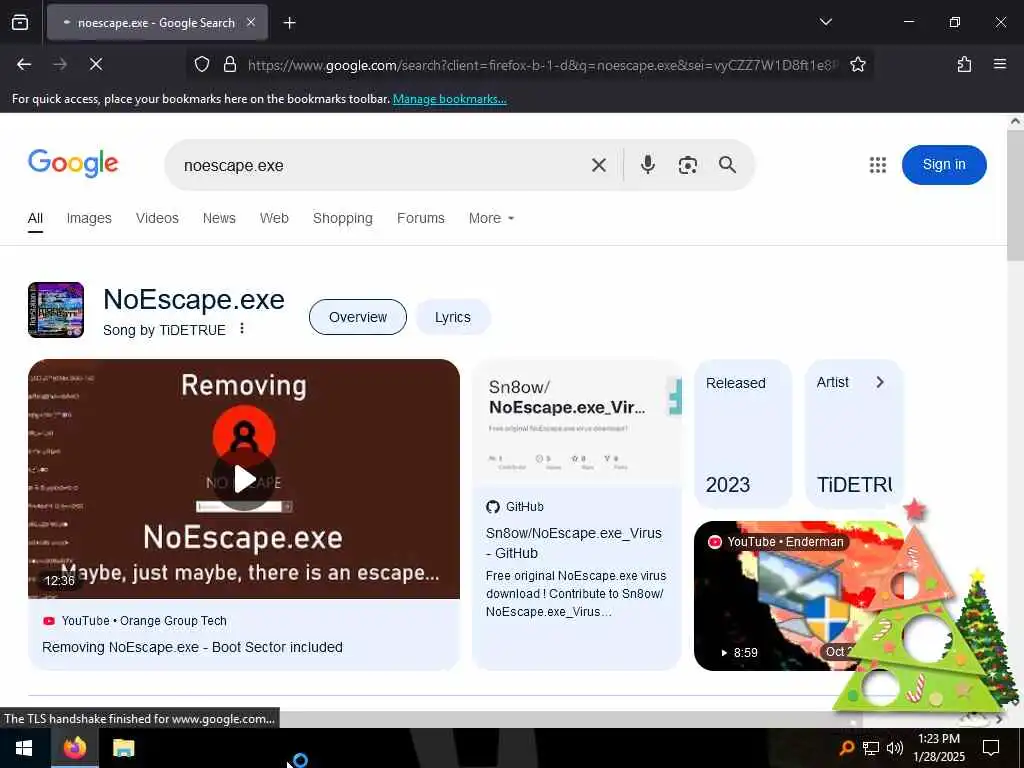Select the Lyrics chip

click(453, 317)
